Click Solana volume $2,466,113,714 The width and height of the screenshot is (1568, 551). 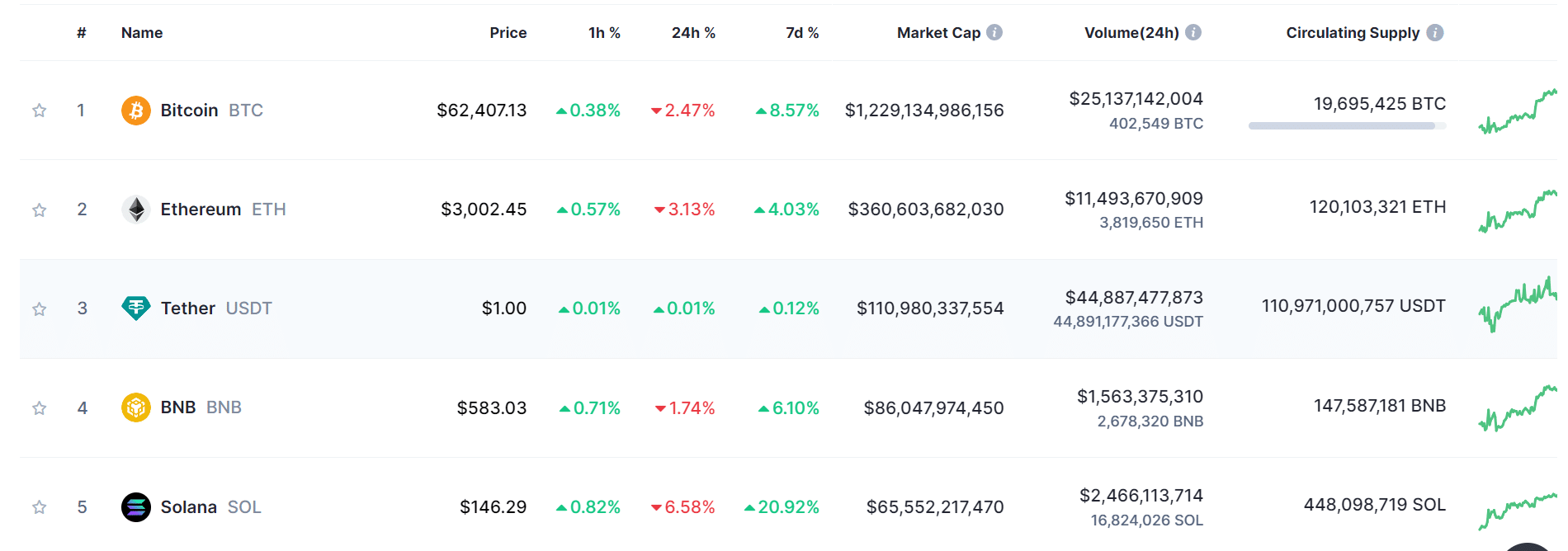(1141, 496)
